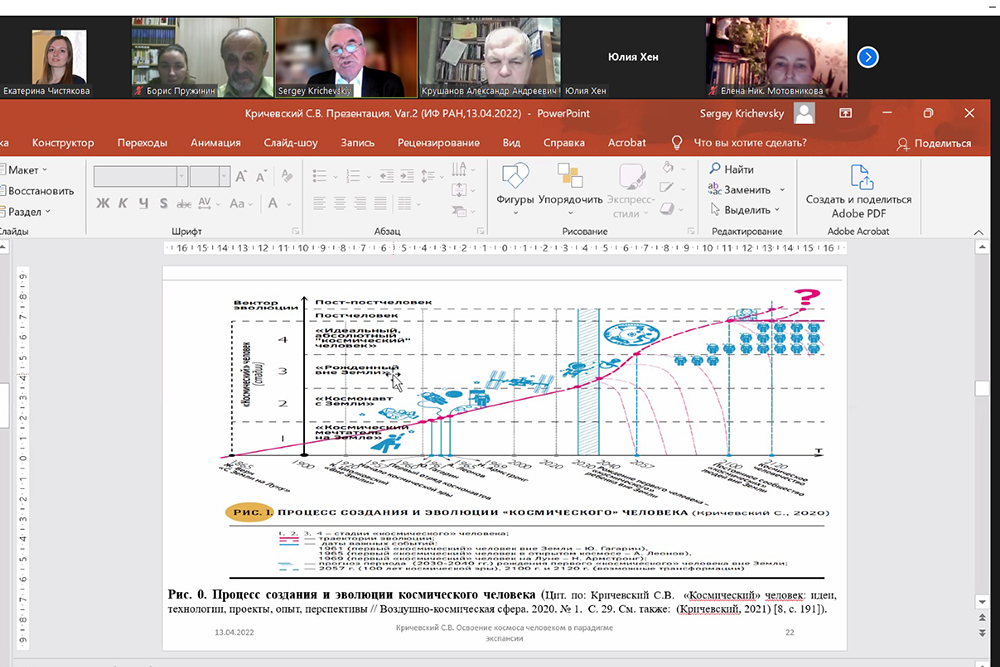Viewport: 1000px width, 667px height.
Task: Toggle text shadow (S) formatting
Action: [x=164, y=204]
